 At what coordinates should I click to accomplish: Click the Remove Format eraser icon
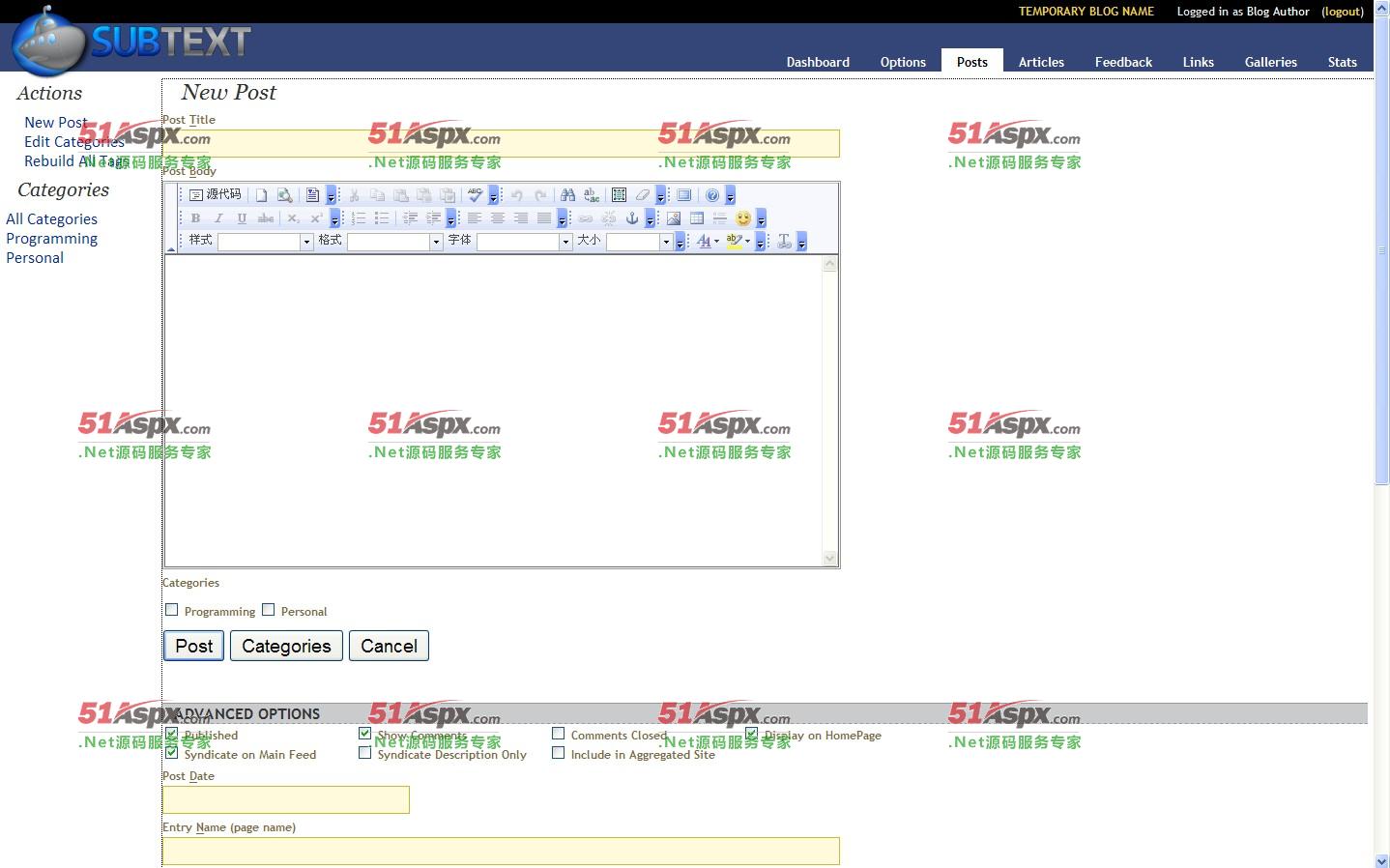[x=643, y=195]
